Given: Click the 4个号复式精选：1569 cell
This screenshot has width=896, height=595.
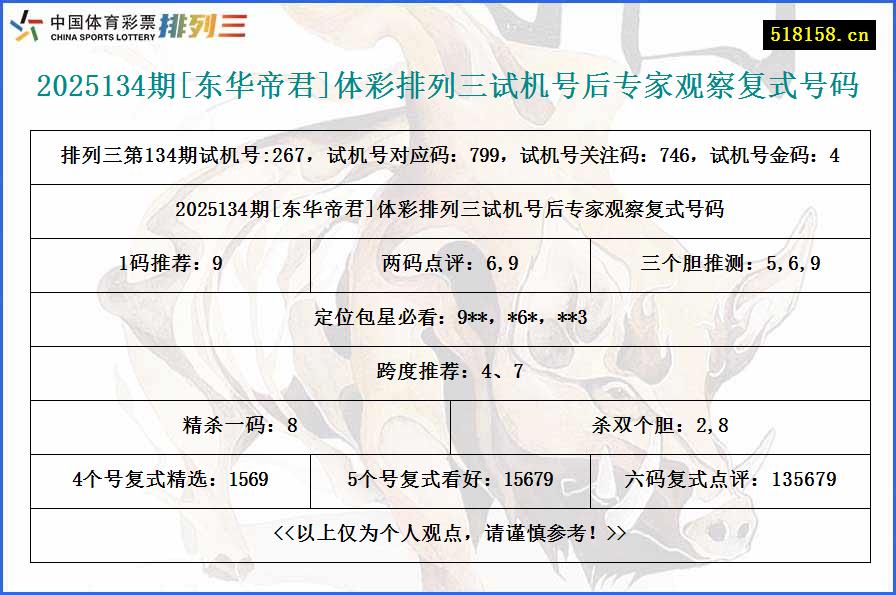Looking at the screenshot, I should click(x=170, y=480).
